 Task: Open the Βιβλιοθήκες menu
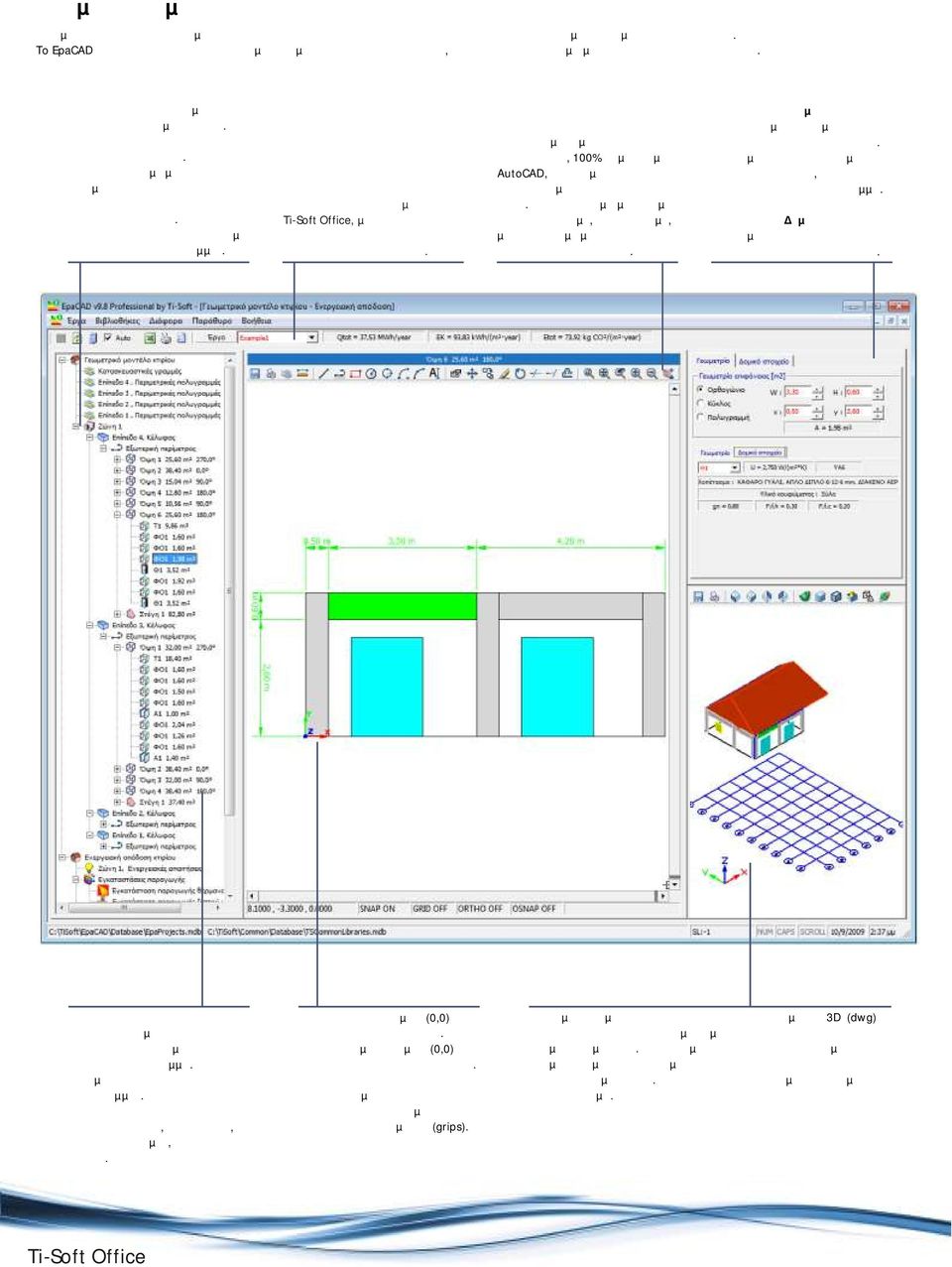(x=117, y=321)
